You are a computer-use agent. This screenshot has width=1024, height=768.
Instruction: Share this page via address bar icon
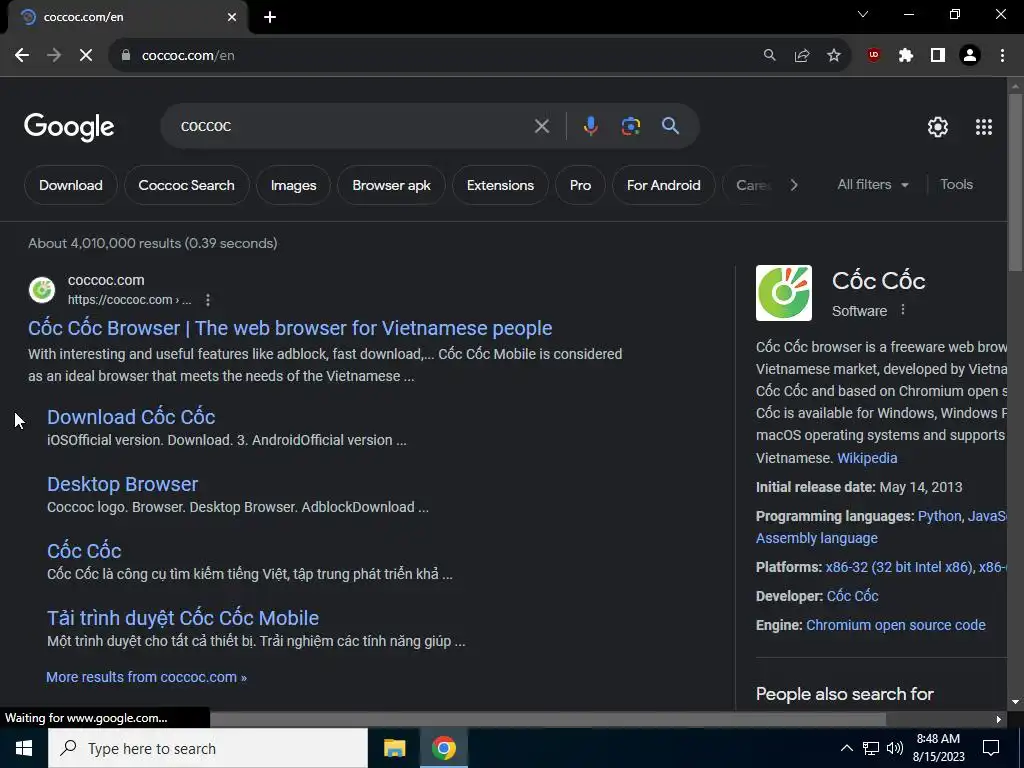pyautogui.click(x=802, y=56)
